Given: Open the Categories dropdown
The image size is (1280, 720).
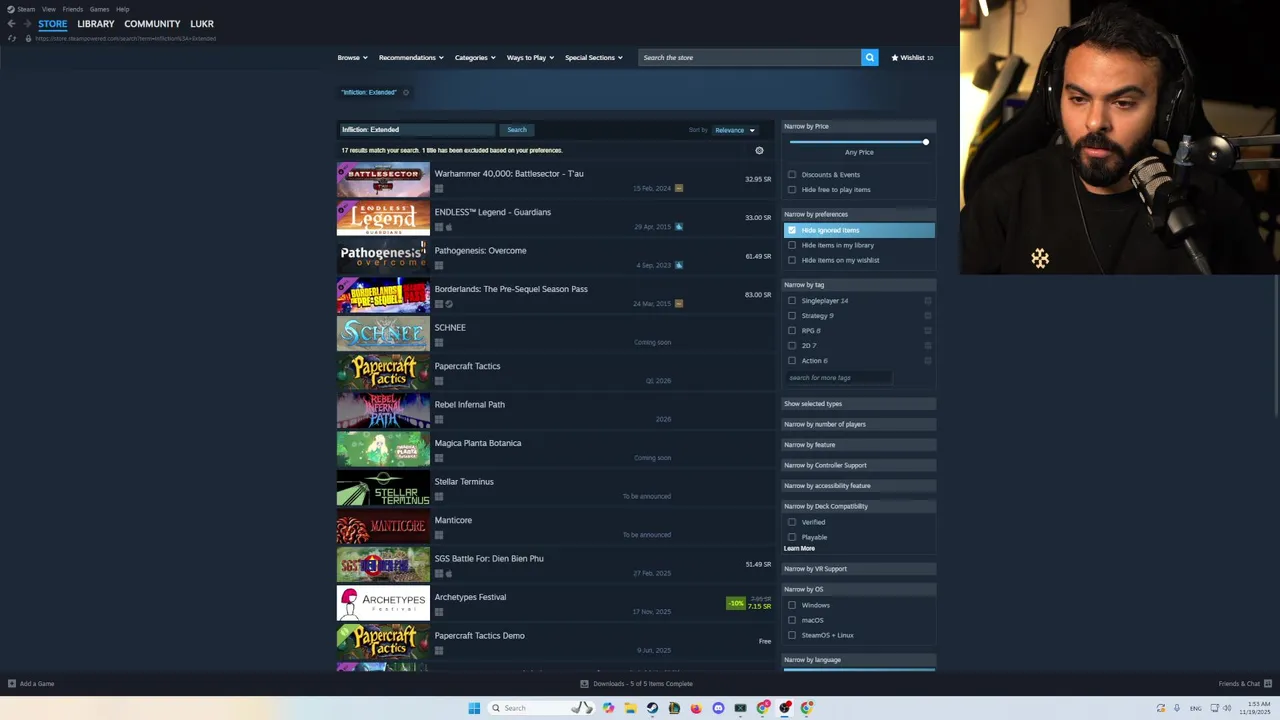Looking at the screenshot, I should (x=475, y=57).
